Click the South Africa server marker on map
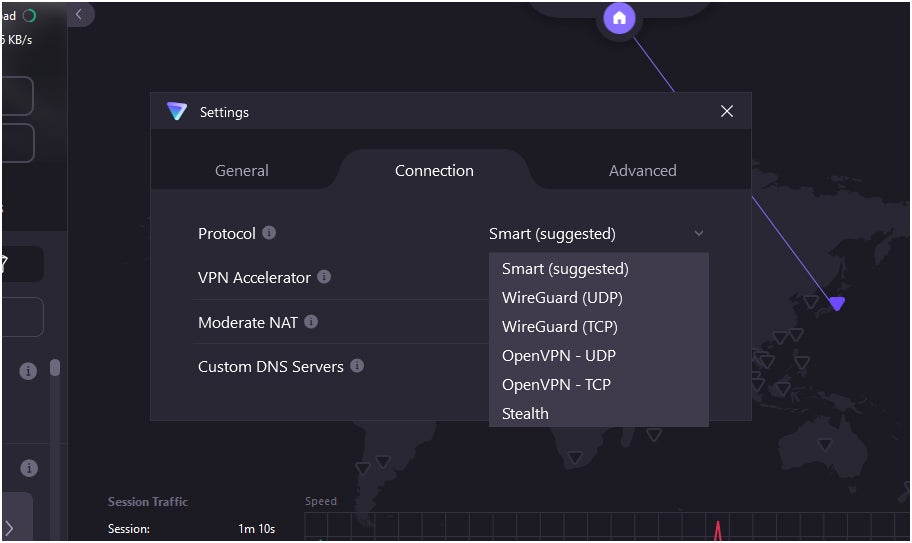Screen dimensions: 912x543 (575, 458)
